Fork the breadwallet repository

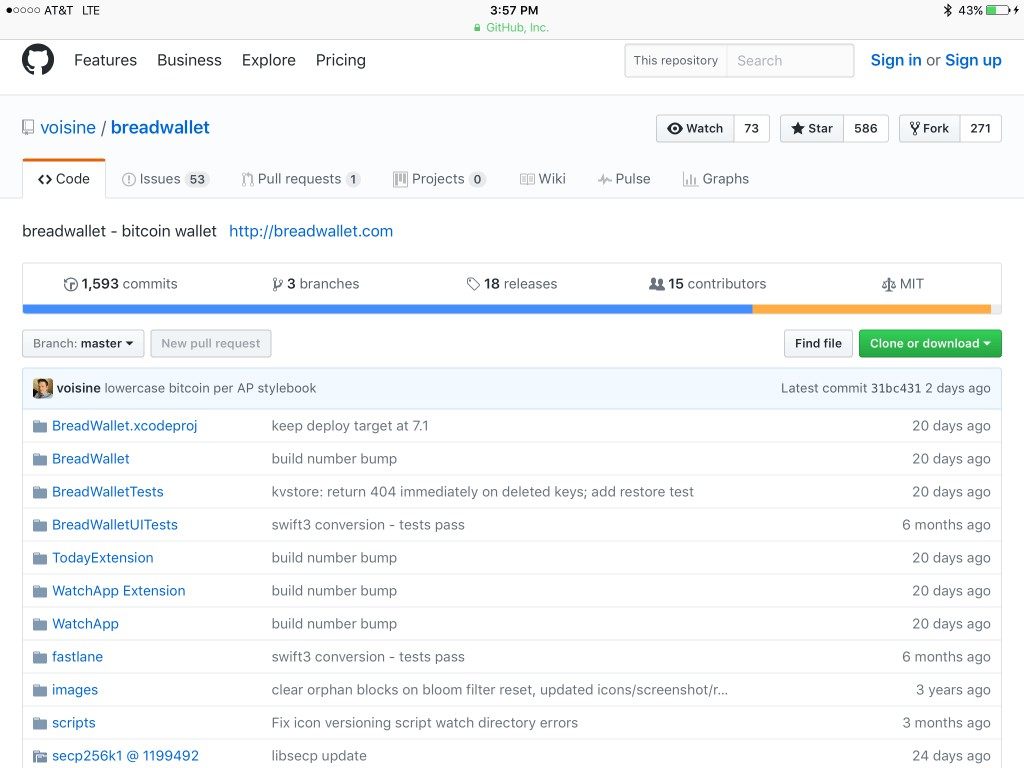[930, 128]
